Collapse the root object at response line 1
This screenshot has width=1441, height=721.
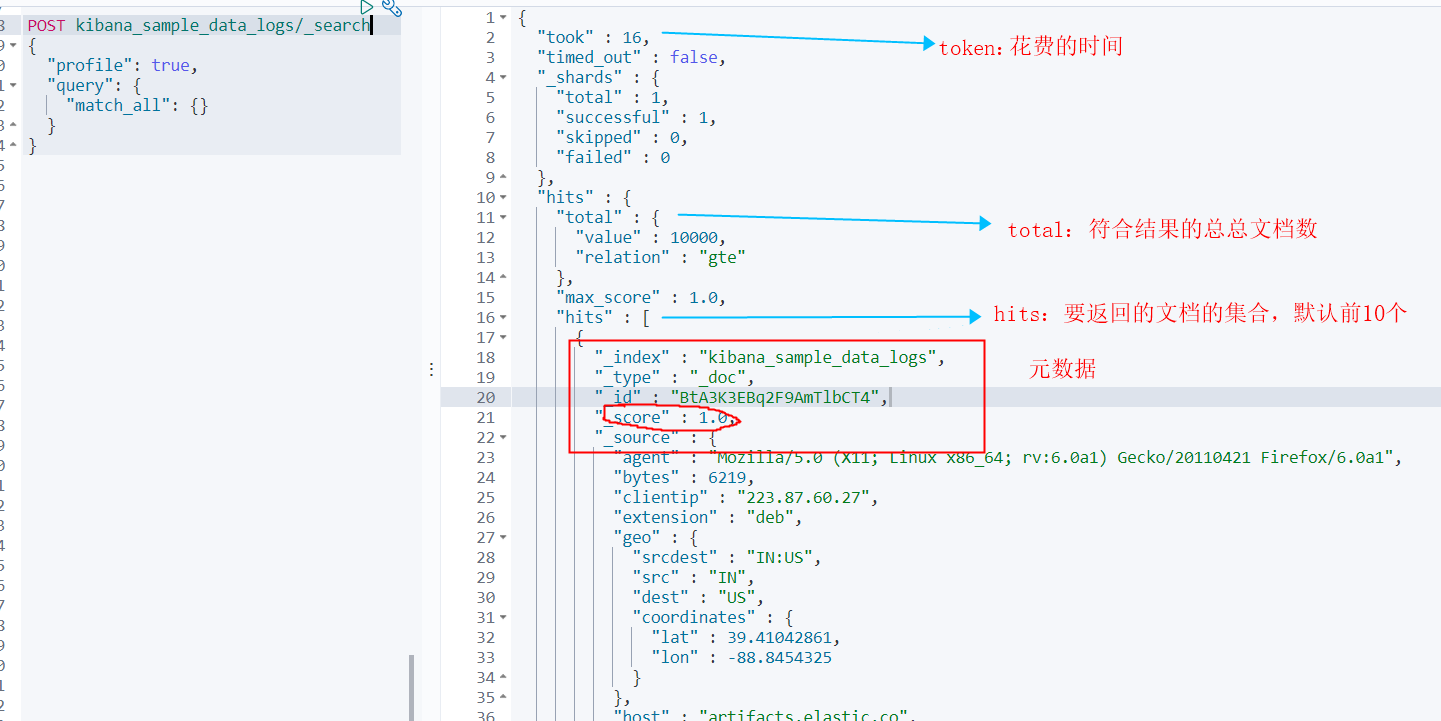503,18
